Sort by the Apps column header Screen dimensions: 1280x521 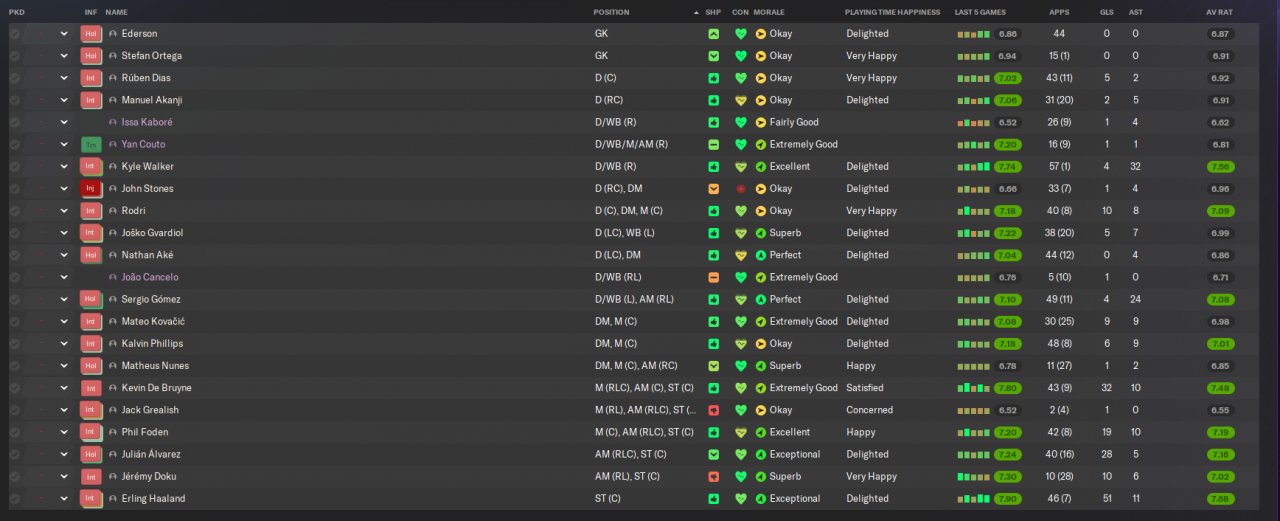pos(1059,12)
